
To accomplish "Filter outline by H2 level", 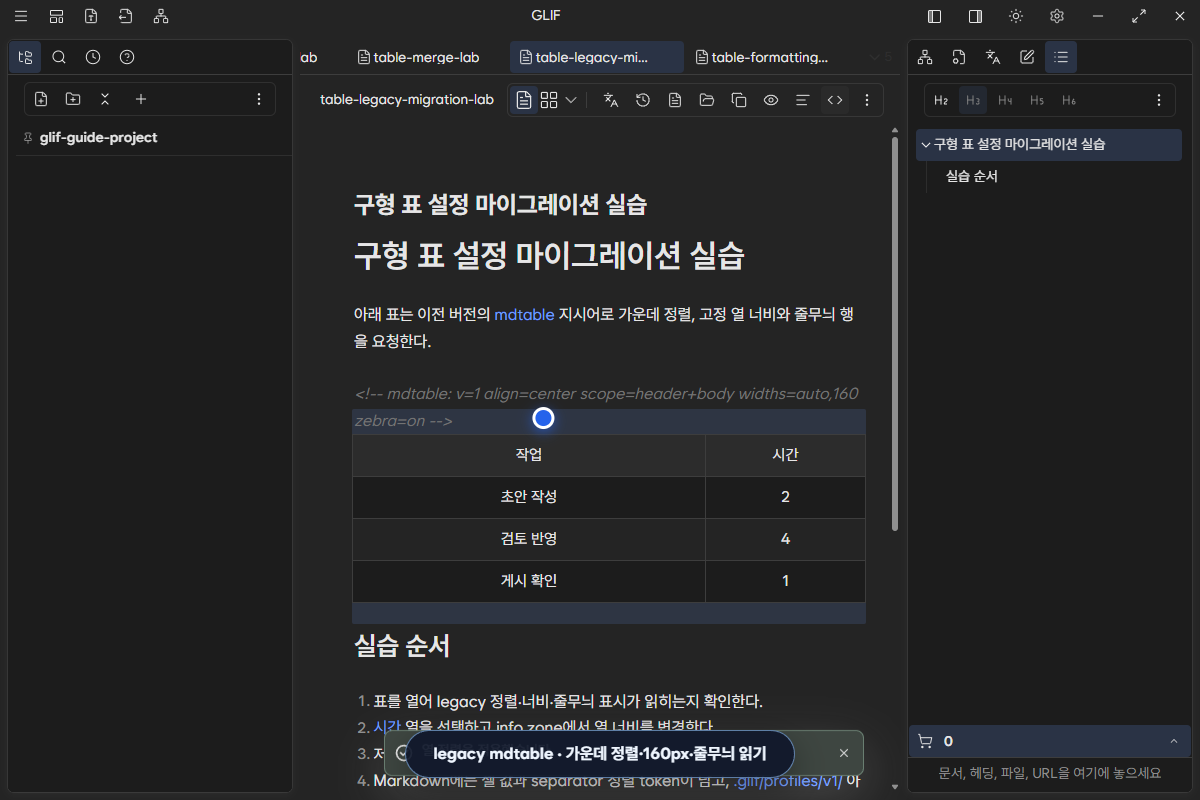I will [x=941, y=100].
